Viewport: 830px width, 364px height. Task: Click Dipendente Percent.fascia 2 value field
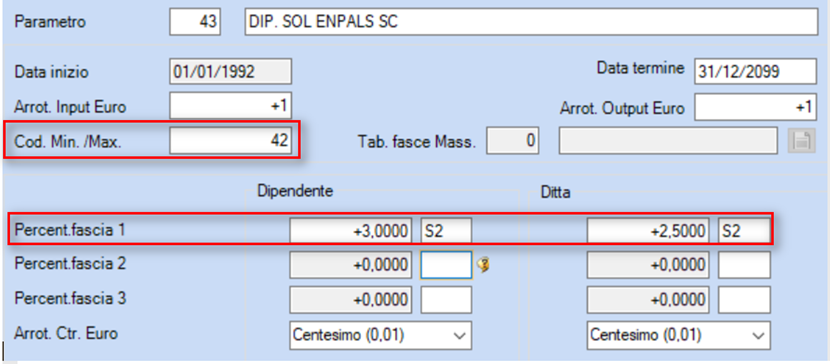point(350,265)
